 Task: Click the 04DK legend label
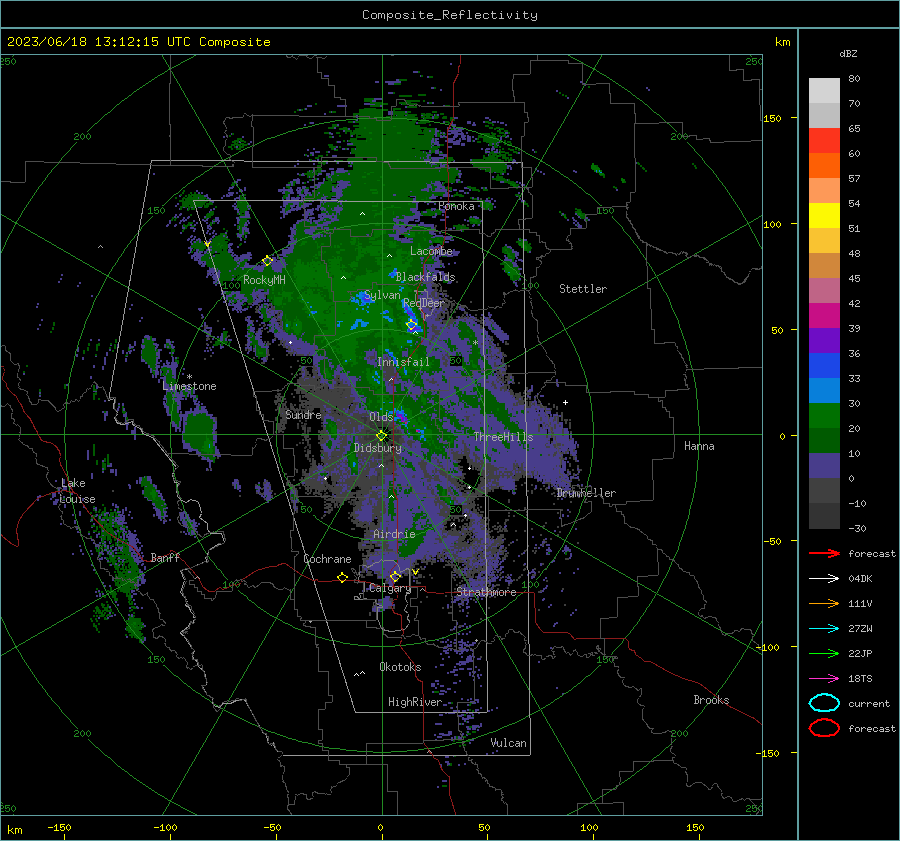coord(860,579)
